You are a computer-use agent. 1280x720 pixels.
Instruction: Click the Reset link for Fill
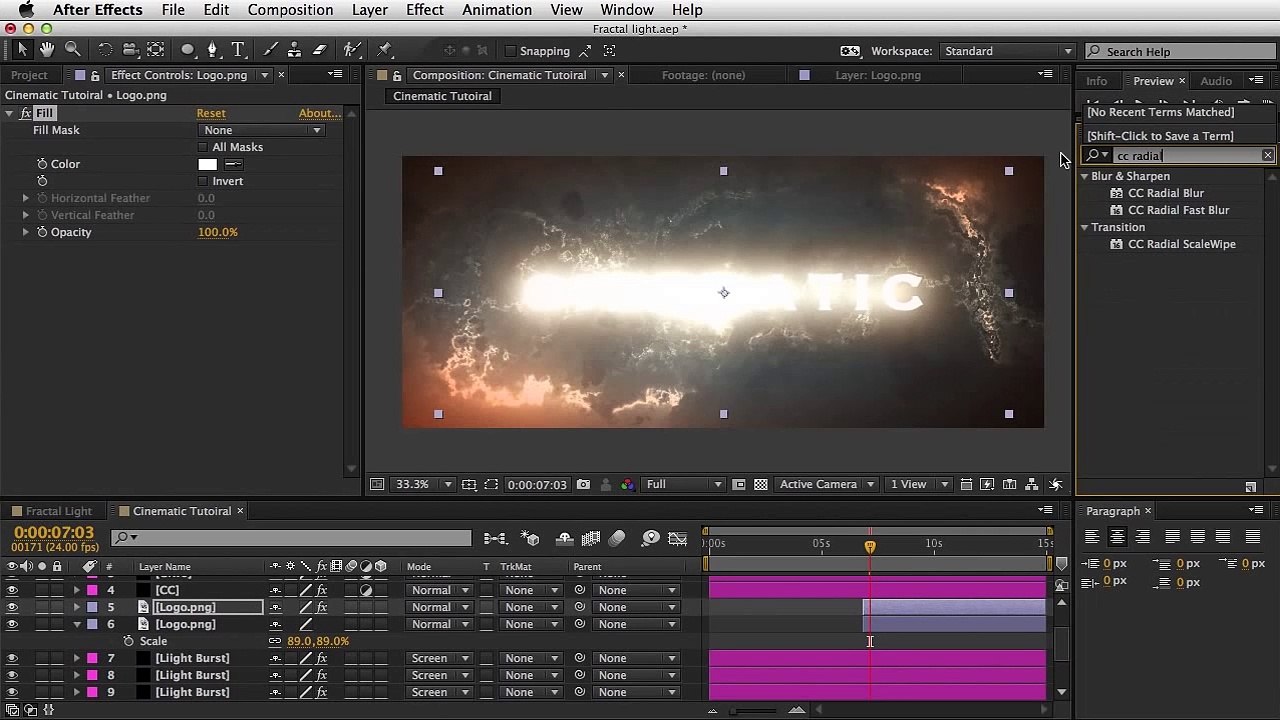click(x=211, y=113)
